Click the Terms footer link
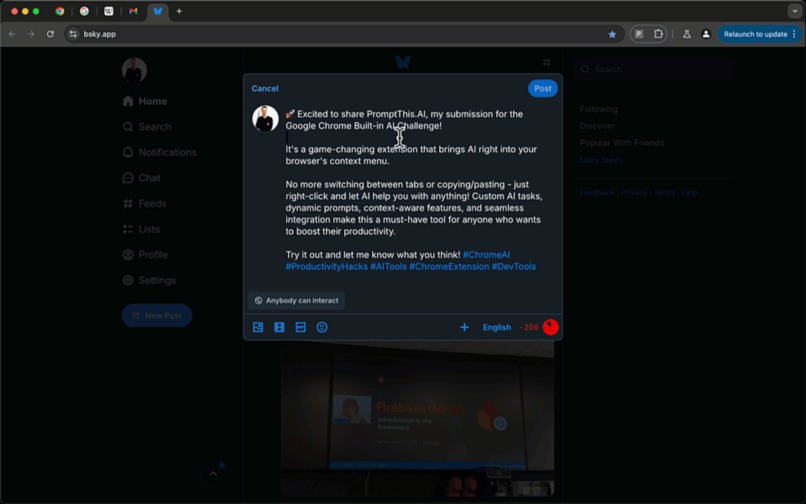Image resolution: width=806 pixels, height=504 pixels. coord(664,192)
